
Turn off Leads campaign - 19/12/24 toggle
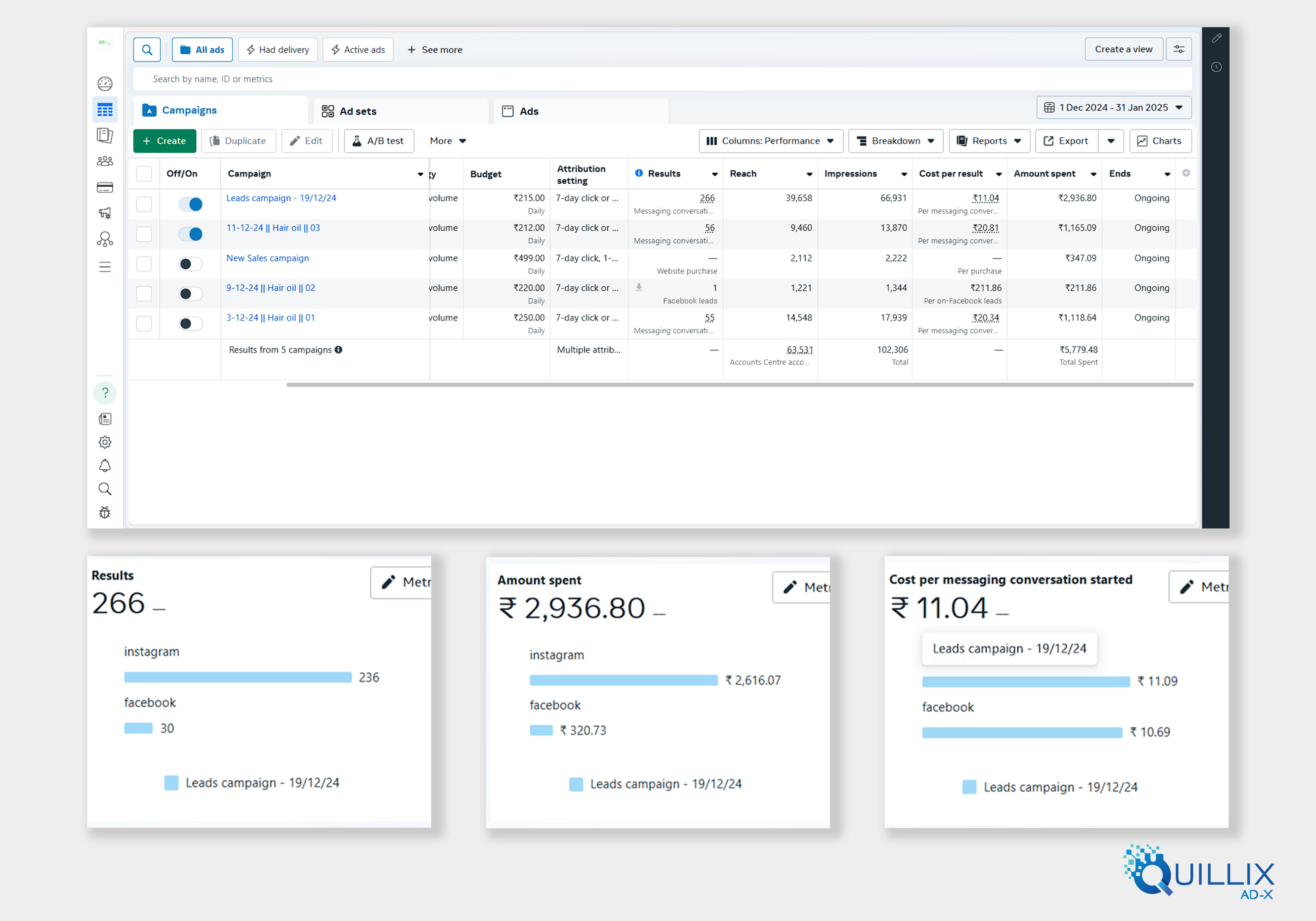point(190,204)
